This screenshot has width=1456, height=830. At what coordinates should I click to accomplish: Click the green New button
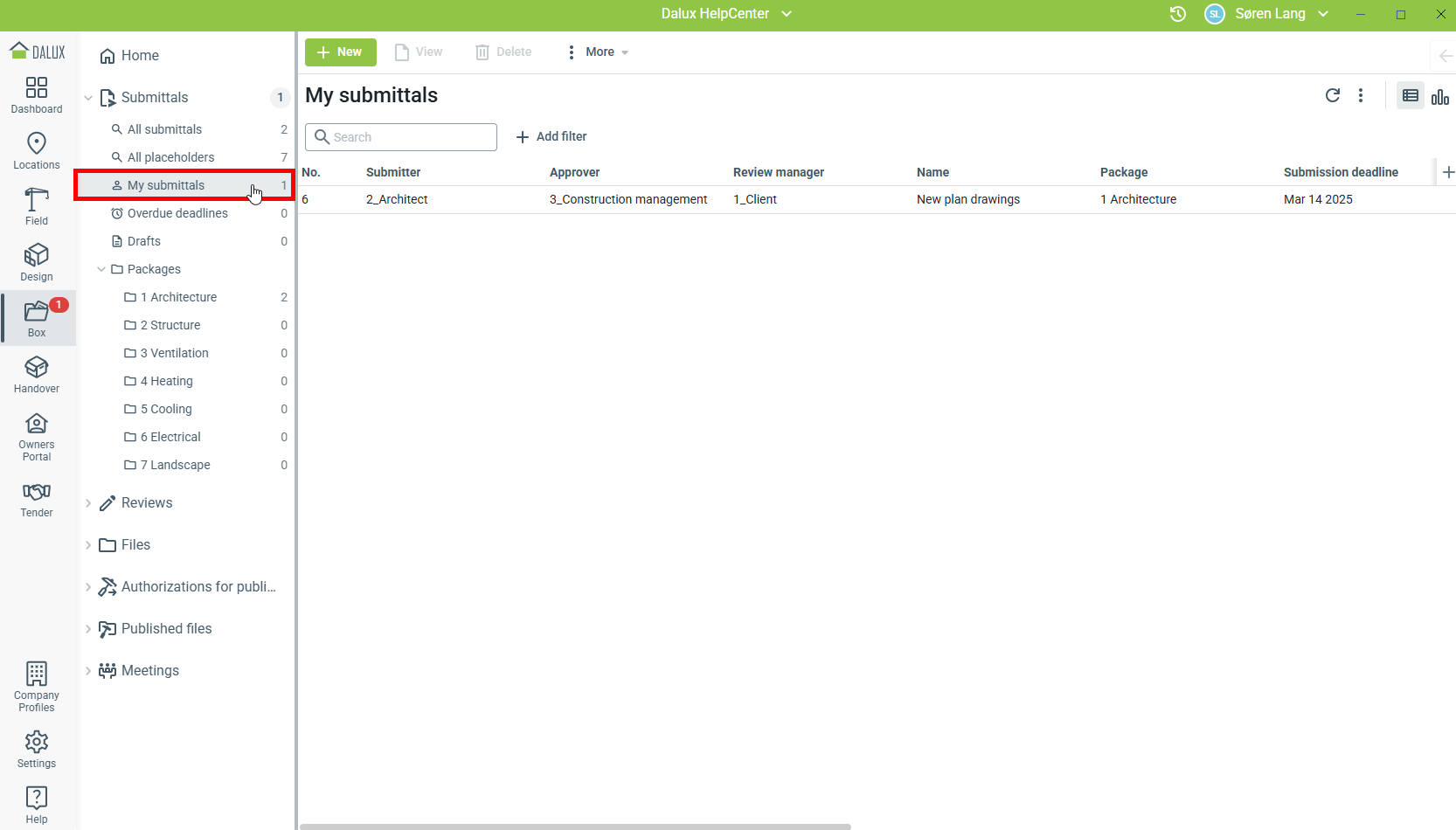[x=340, y=52]
